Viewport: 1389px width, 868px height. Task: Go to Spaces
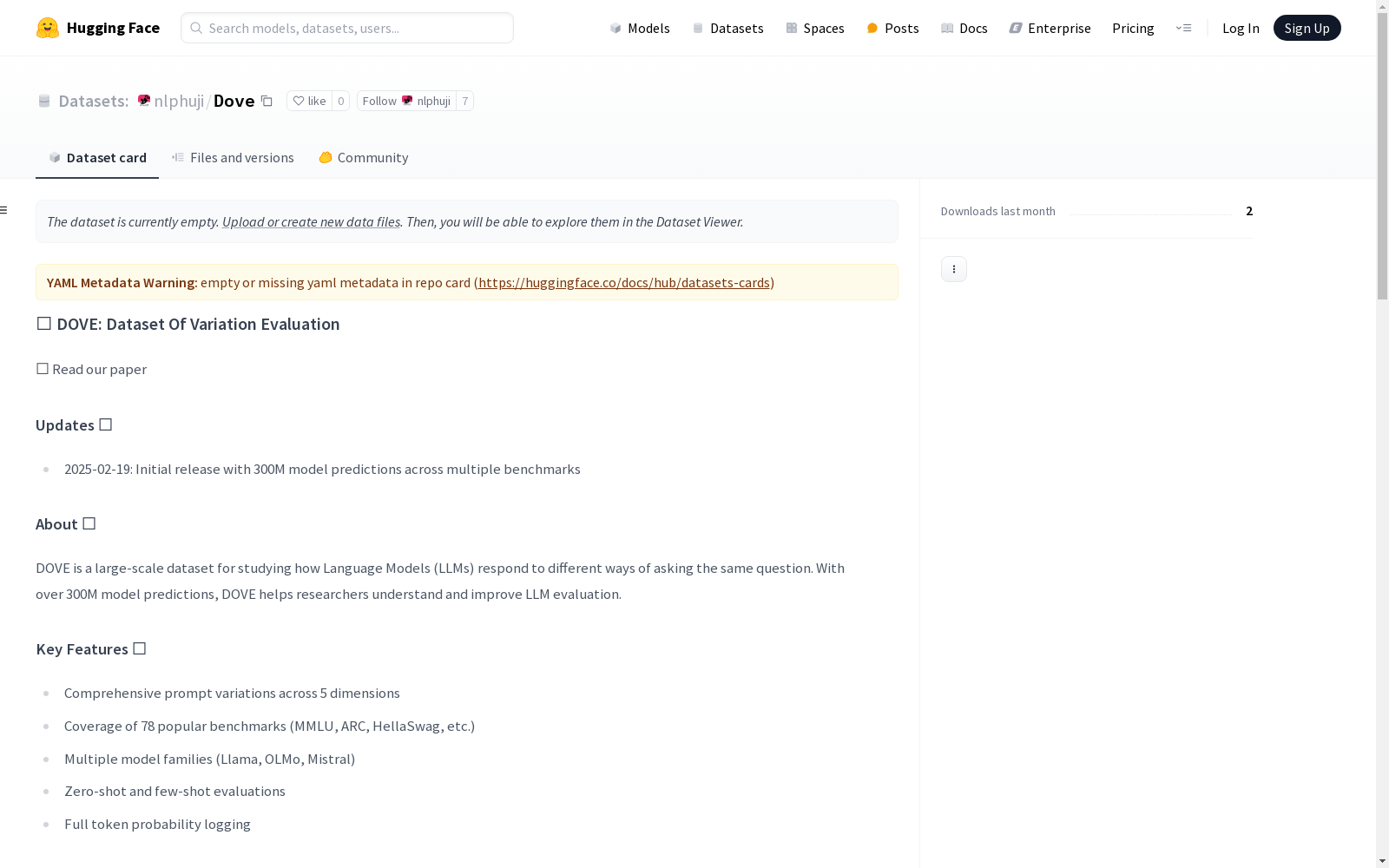click(815, 28)
